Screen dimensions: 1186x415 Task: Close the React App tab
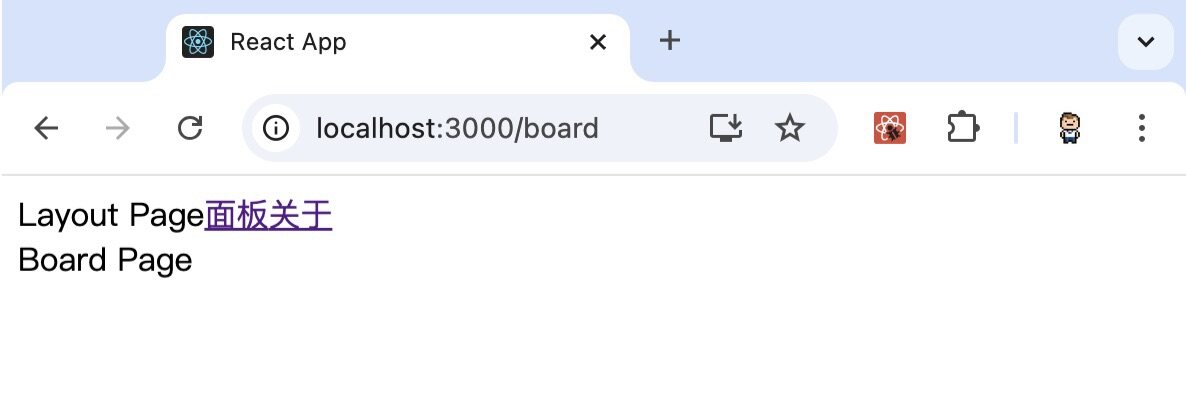point(598,42)
